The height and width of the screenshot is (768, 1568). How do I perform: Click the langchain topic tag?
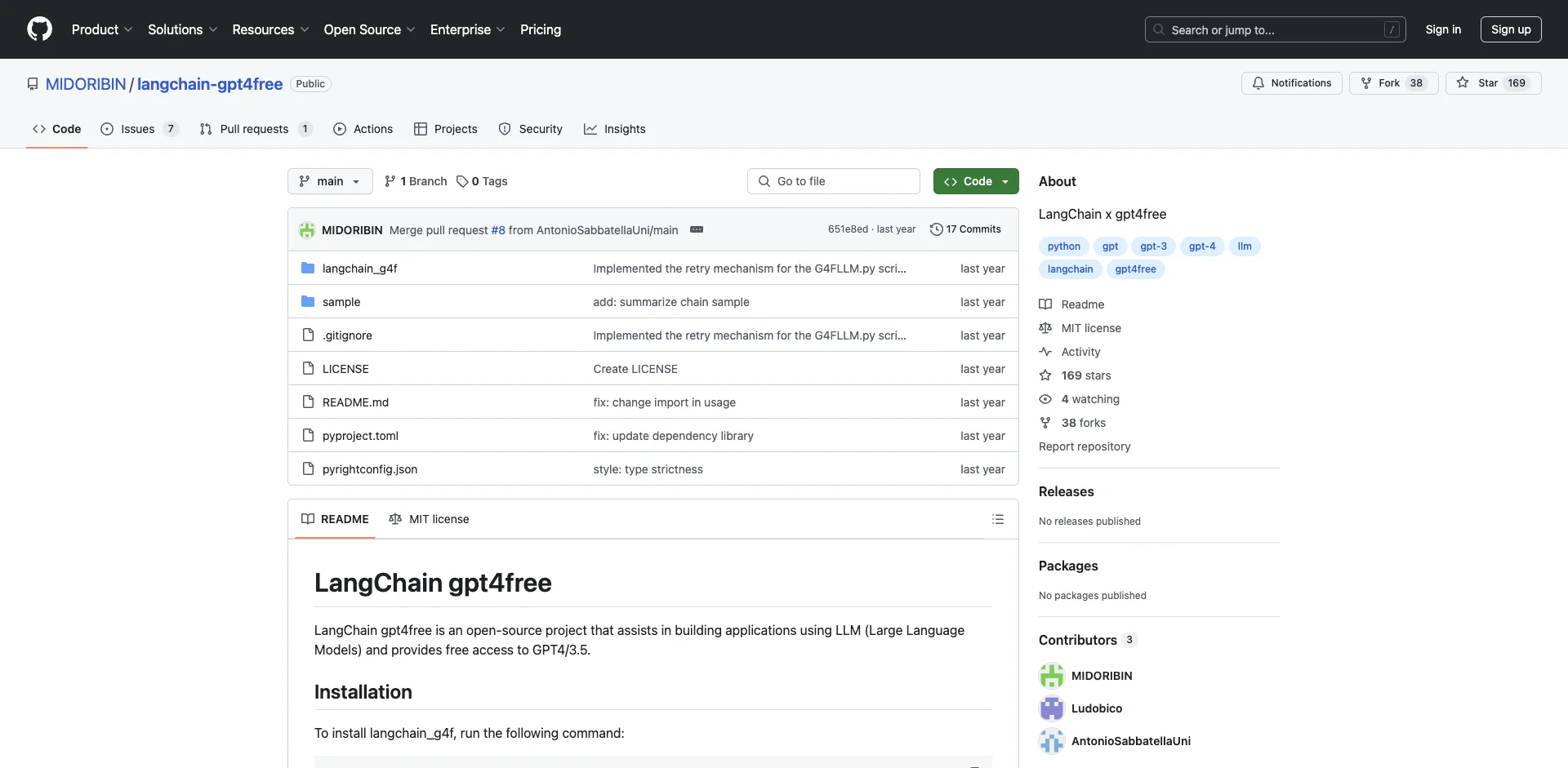[x=1070, y=269]
